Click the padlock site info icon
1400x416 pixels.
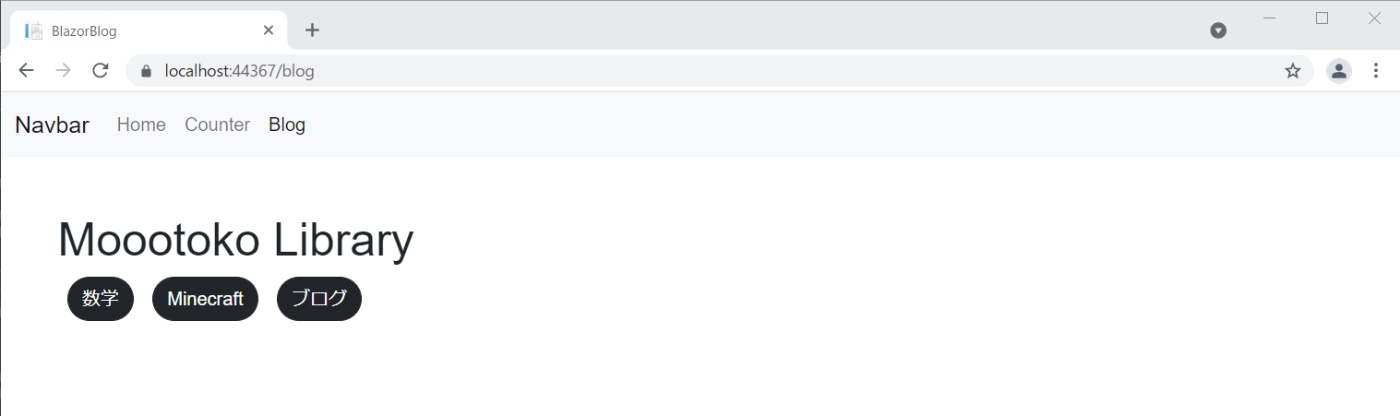(x=146, y=71)
